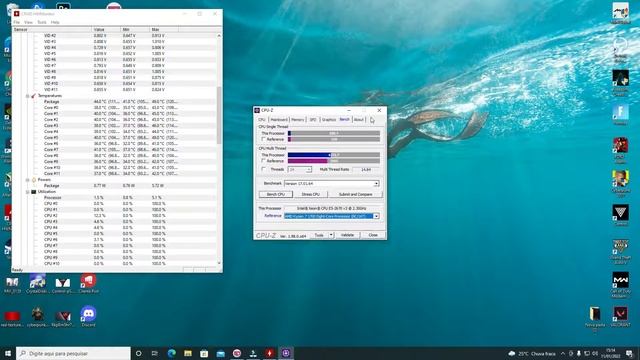640x360 pixels.
Task: Open the taskbar clock and date
Action: coord(611,353)
